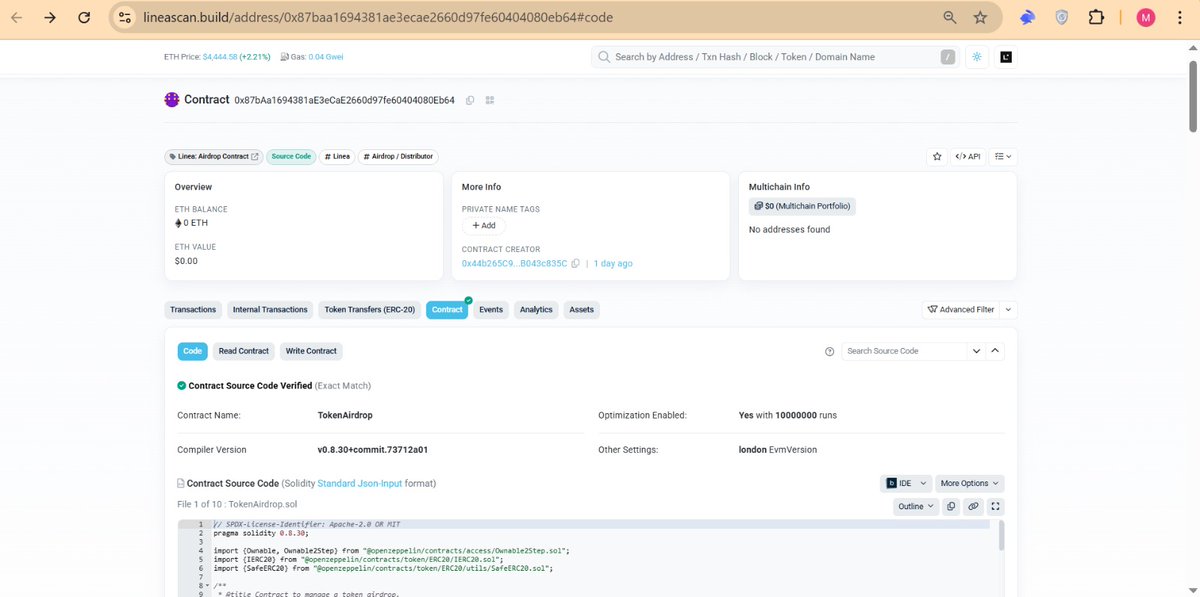Open the contract creator address link
Viewport: 1200px width, 597px height.
click(514, 264)
